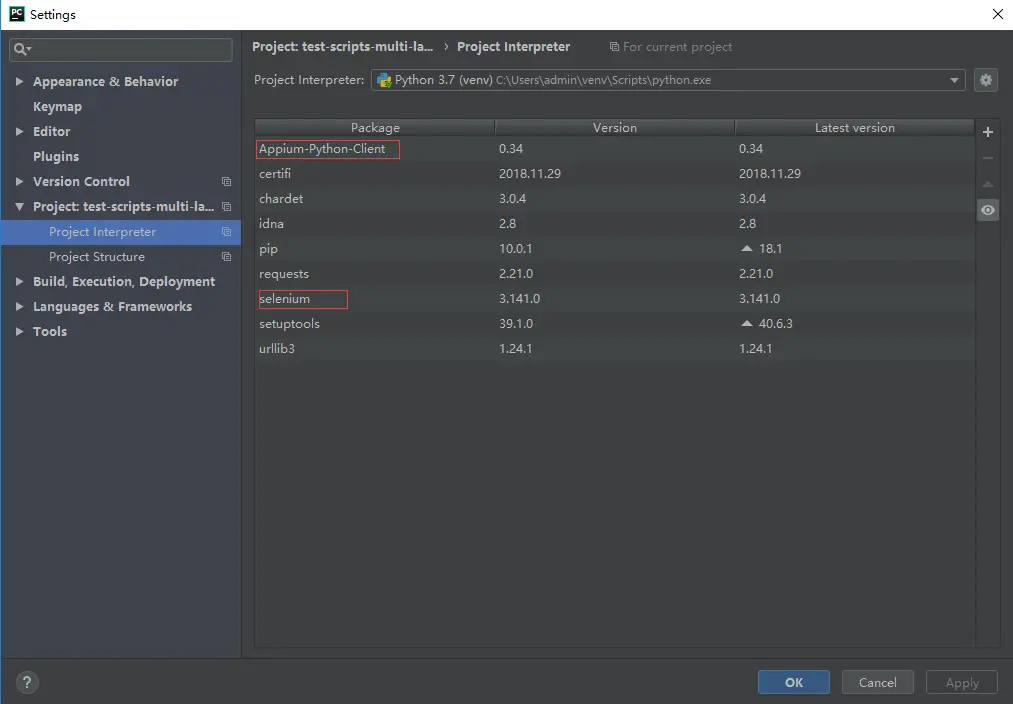Select Project Structure under the project
The width and height of the screenshot is (1013, 704).
97,256
